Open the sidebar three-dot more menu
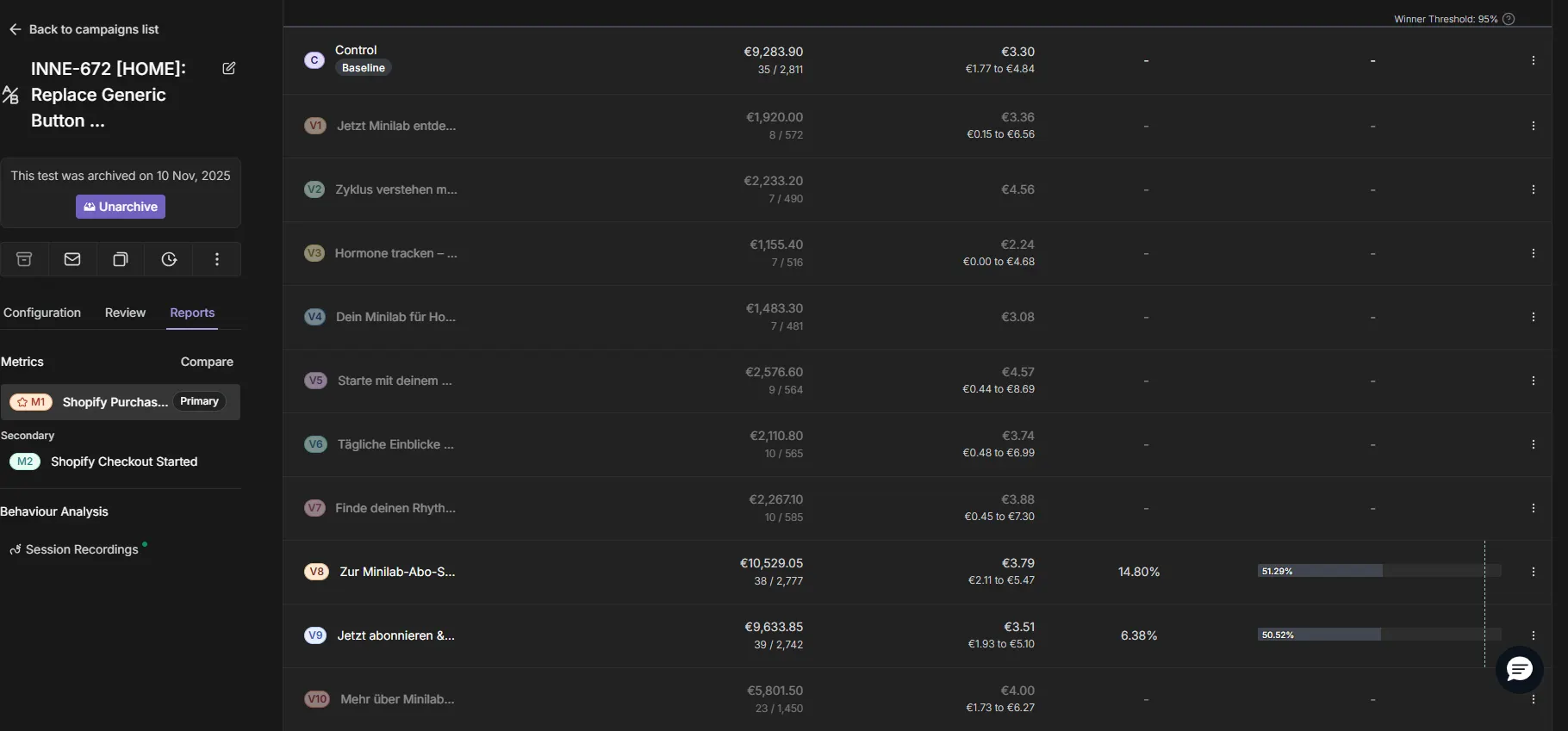 click(x=217, y=259)
